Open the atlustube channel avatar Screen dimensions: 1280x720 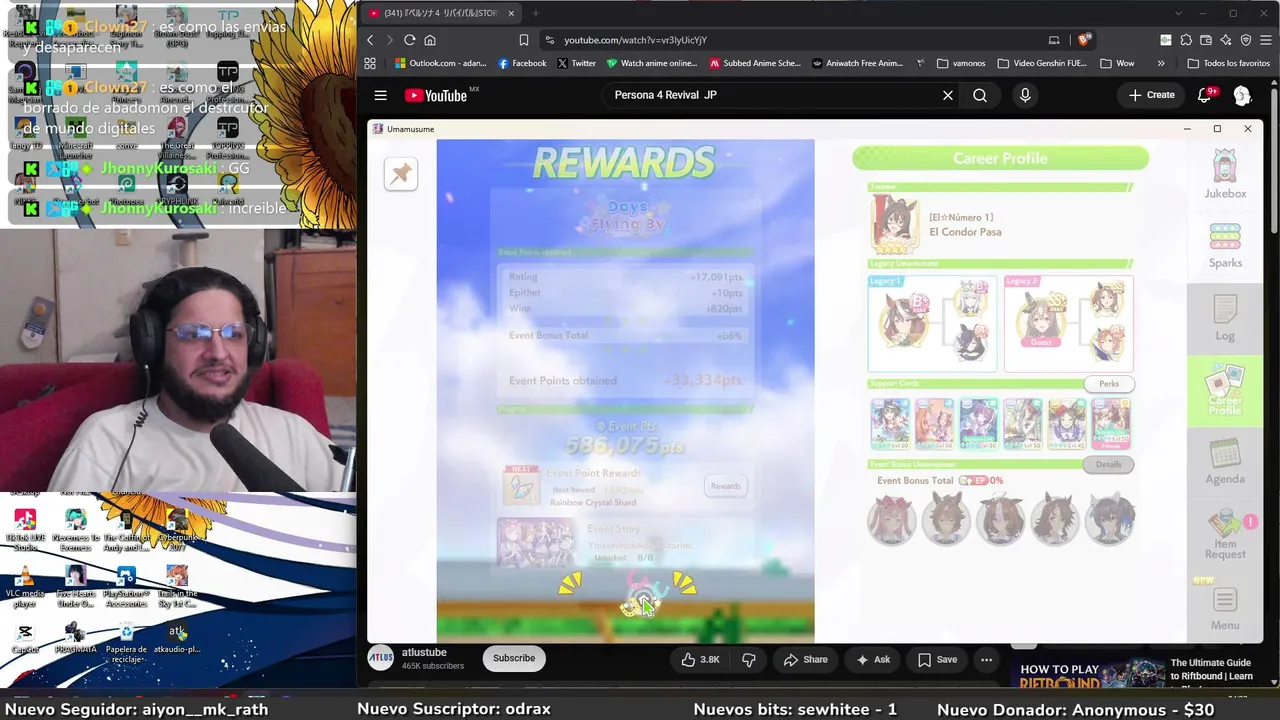coord(381,658)
